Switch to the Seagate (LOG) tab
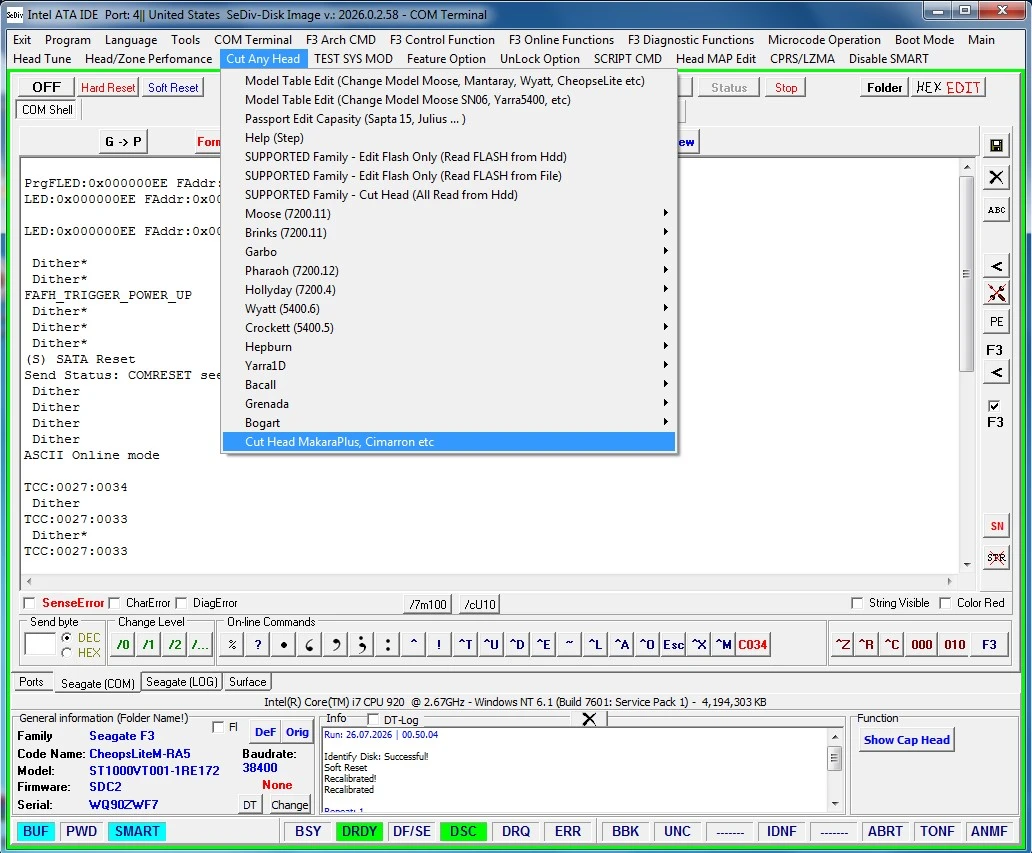 click(x=182, y=682)
